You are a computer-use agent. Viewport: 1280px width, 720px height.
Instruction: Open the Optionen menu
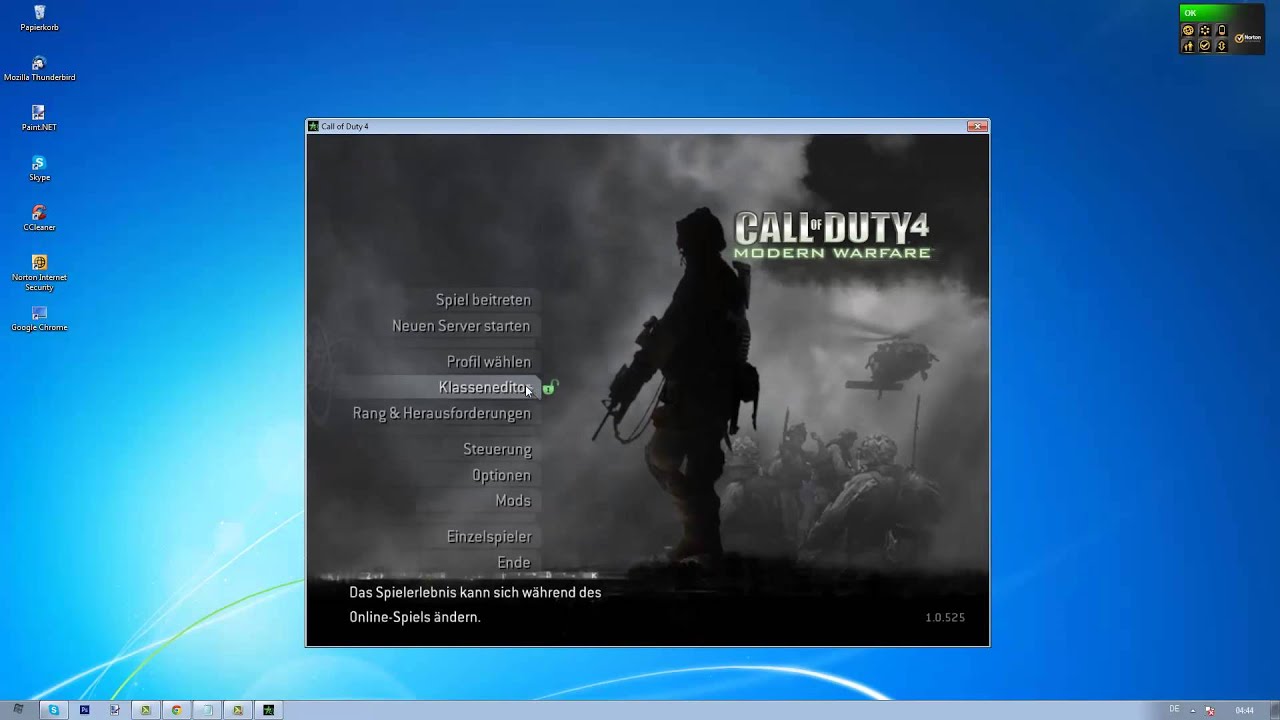[501, 475]
